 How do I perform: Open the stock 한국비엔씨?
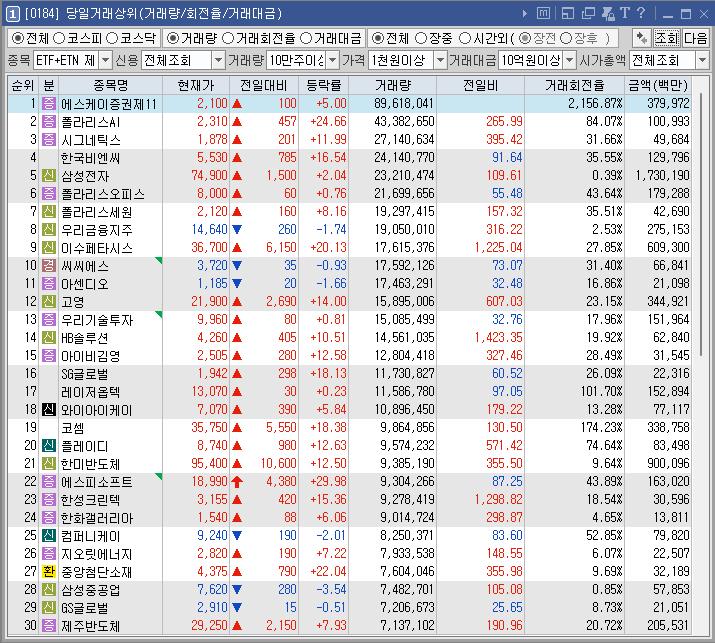coord(90,158)
